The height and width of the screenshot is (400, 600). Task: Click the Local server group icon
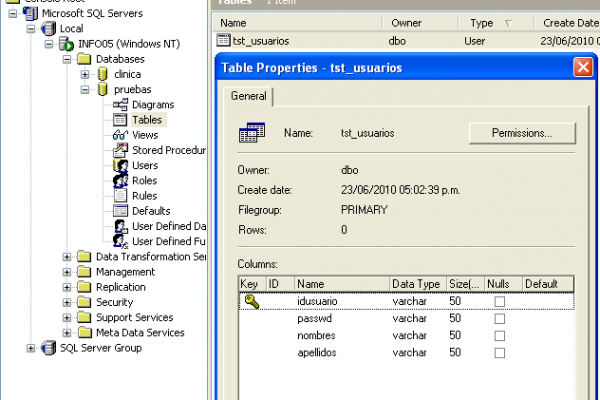pyautogui.click(x=49, y=29)
